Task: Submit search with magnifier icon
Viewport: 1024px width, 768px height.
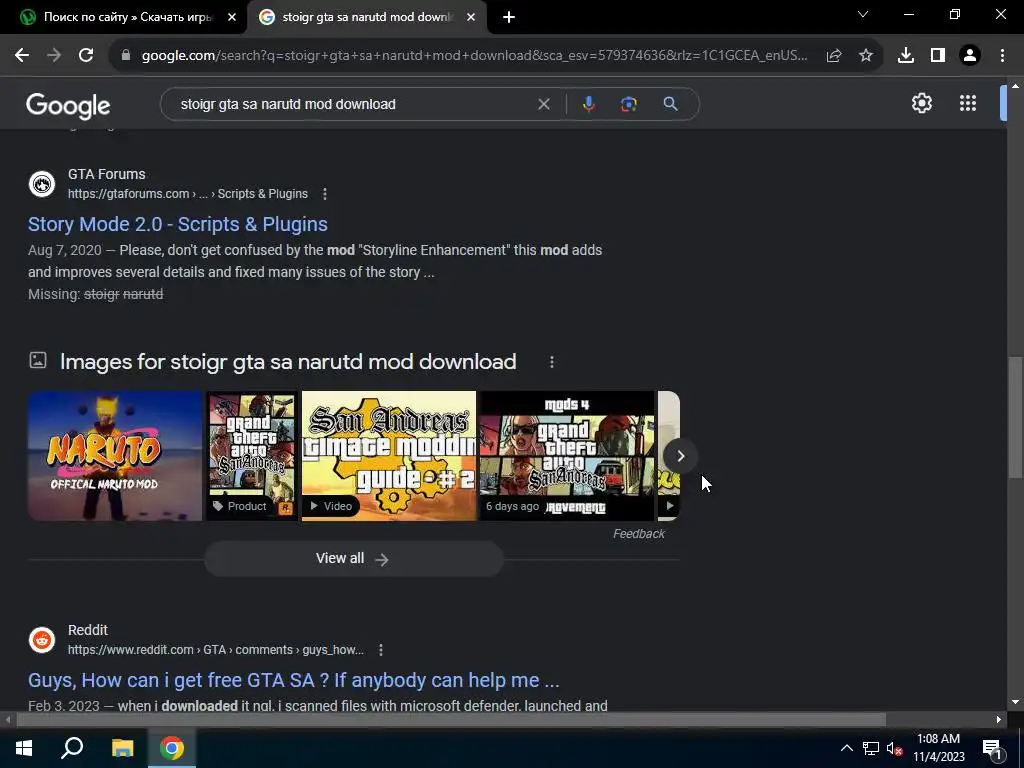Action: click(x=670, y=104)
